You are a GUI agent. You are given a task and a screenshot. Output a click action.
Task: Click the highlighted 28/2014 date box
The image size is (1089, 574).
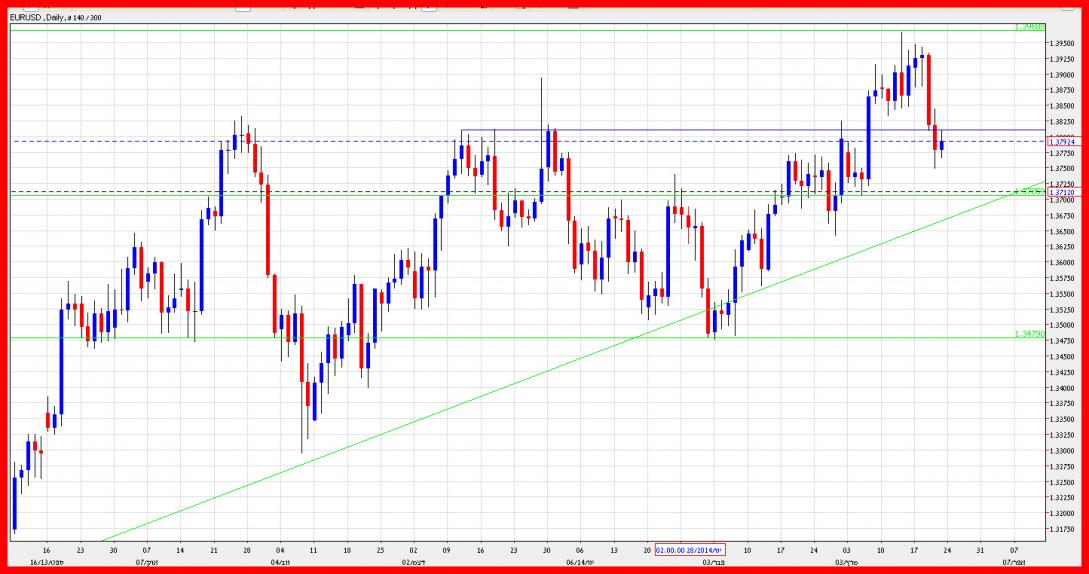689,551
